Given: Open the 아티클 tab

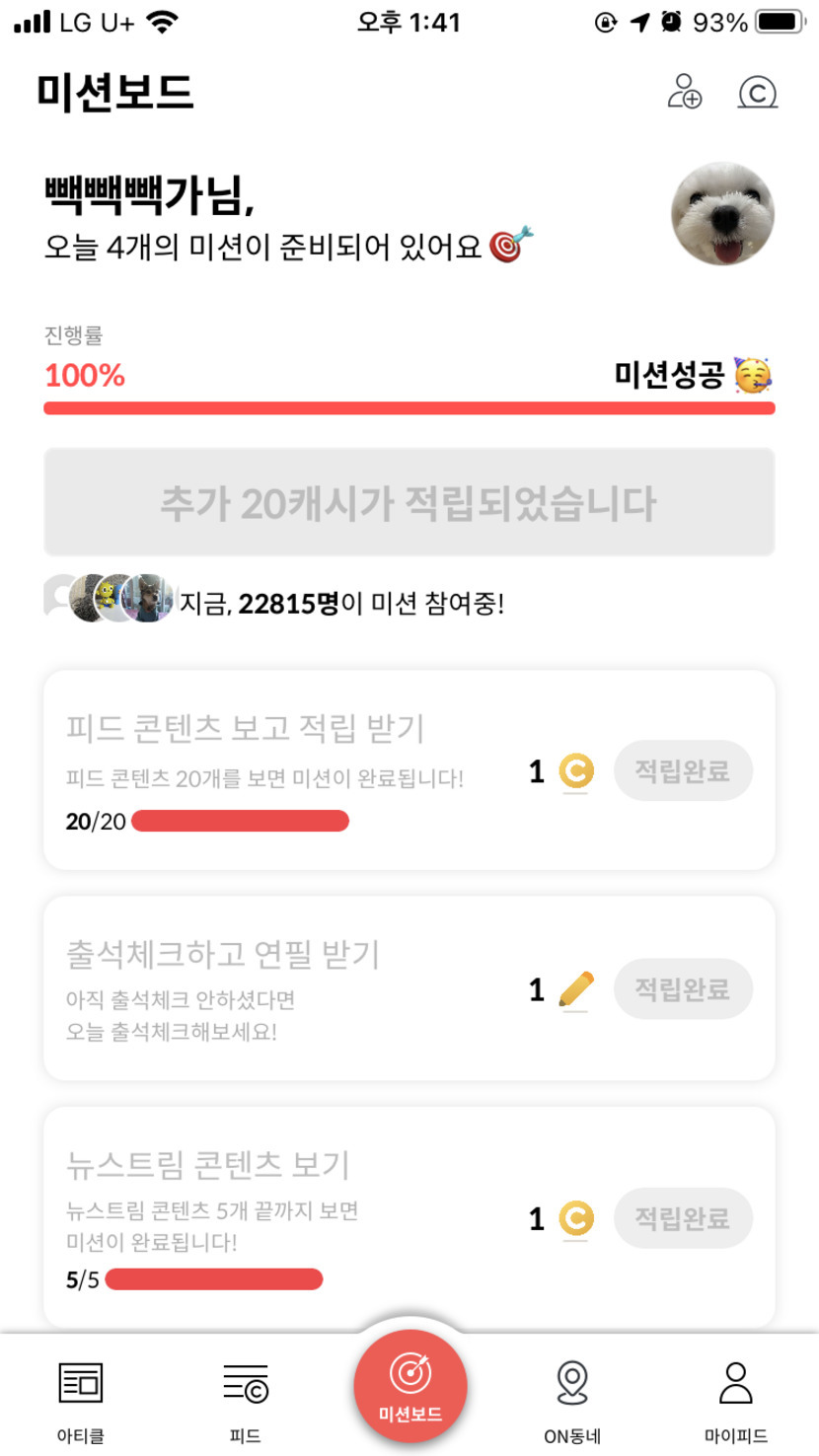Looking at the screenshot, I should tap(81, 1401).
